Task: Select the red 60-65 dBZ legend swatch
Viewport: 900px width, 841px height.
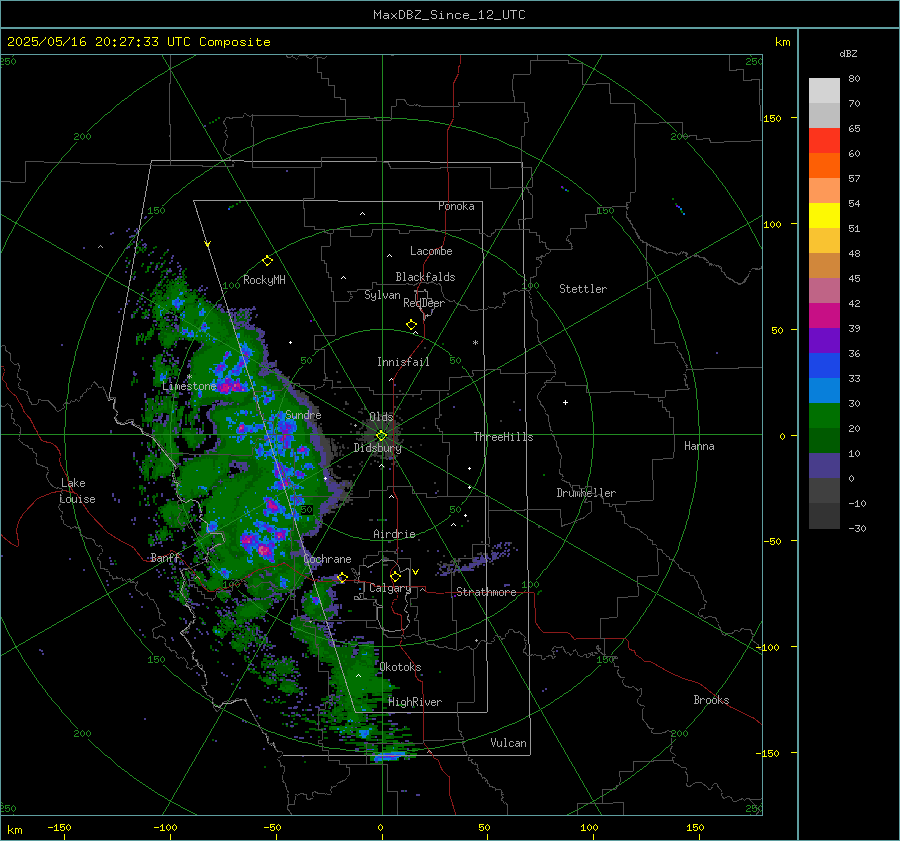Action: tap(824, 141)
